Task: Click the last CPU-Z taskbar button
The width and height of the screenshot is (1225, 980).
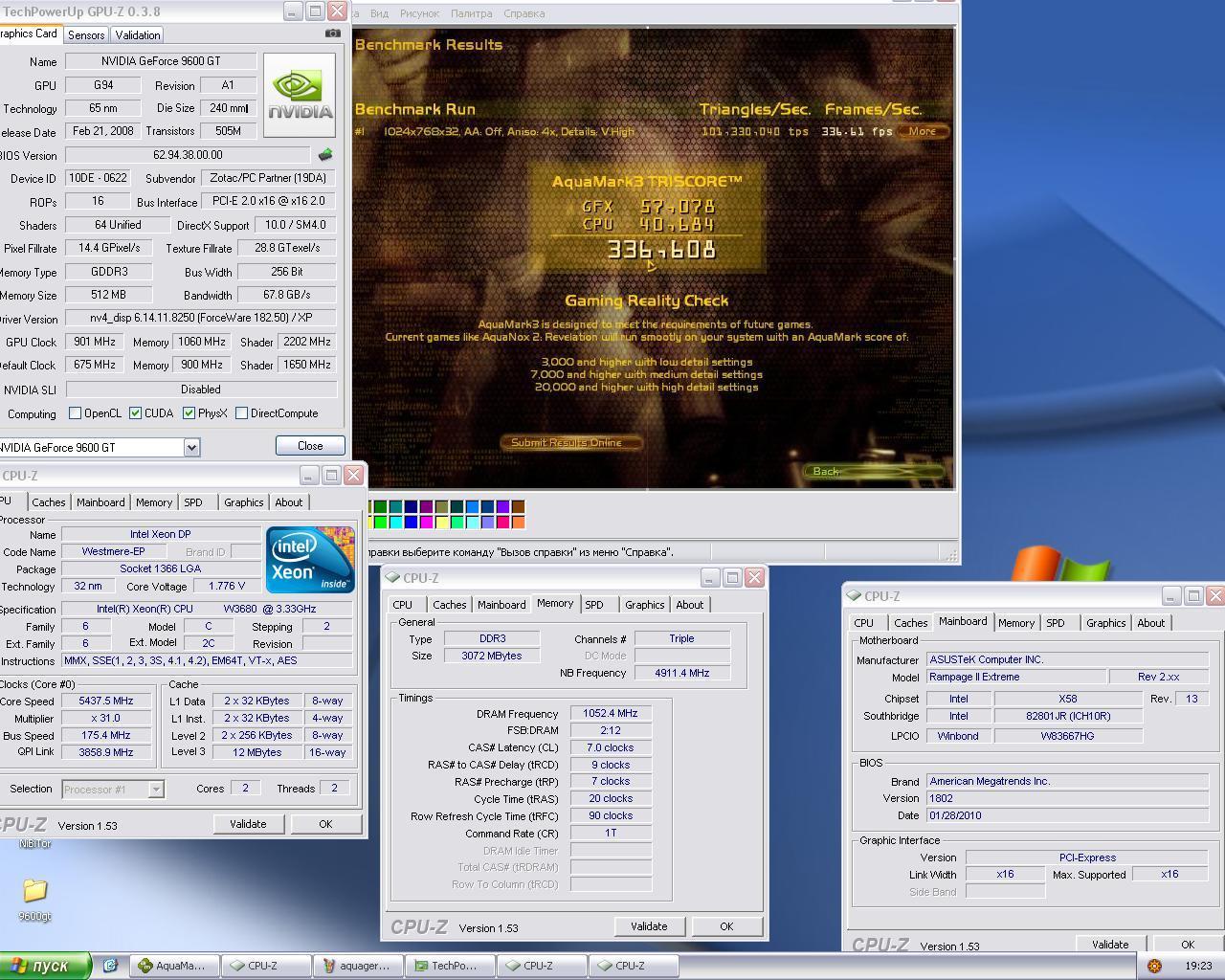Action: (634, 966)
